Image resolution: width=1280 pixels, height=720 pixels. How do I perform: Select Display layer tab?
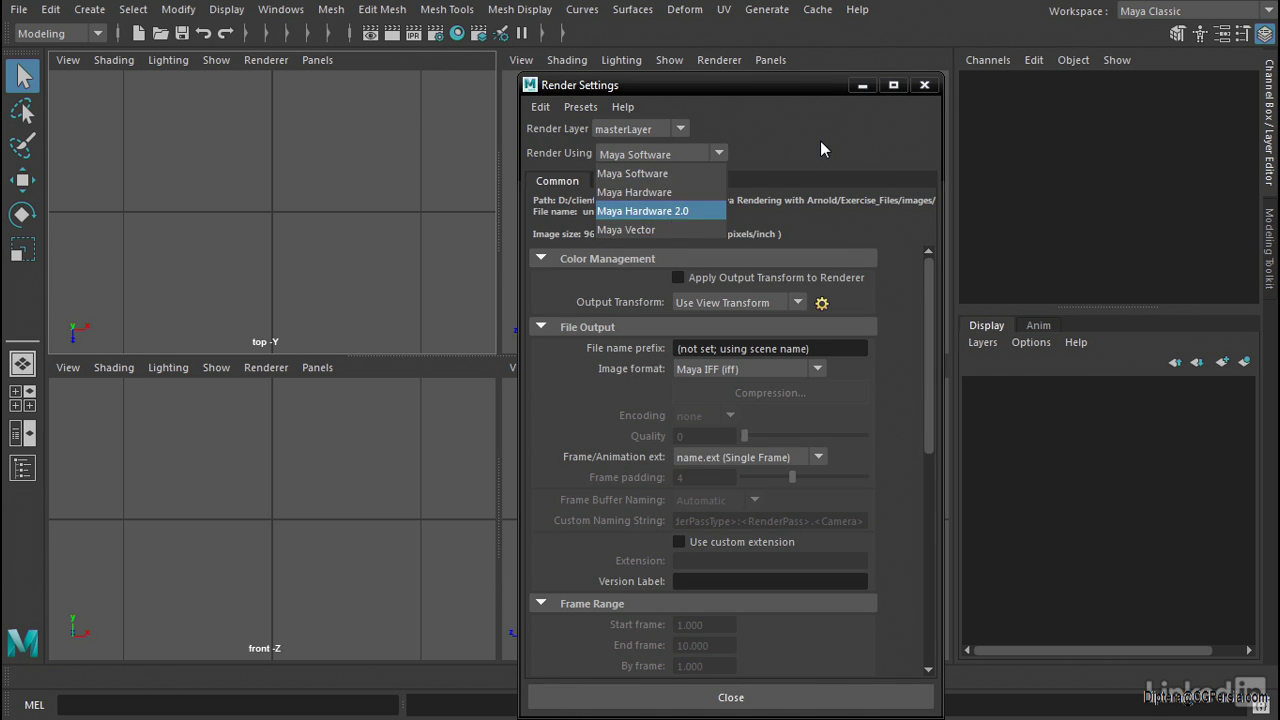pos(986,325)
